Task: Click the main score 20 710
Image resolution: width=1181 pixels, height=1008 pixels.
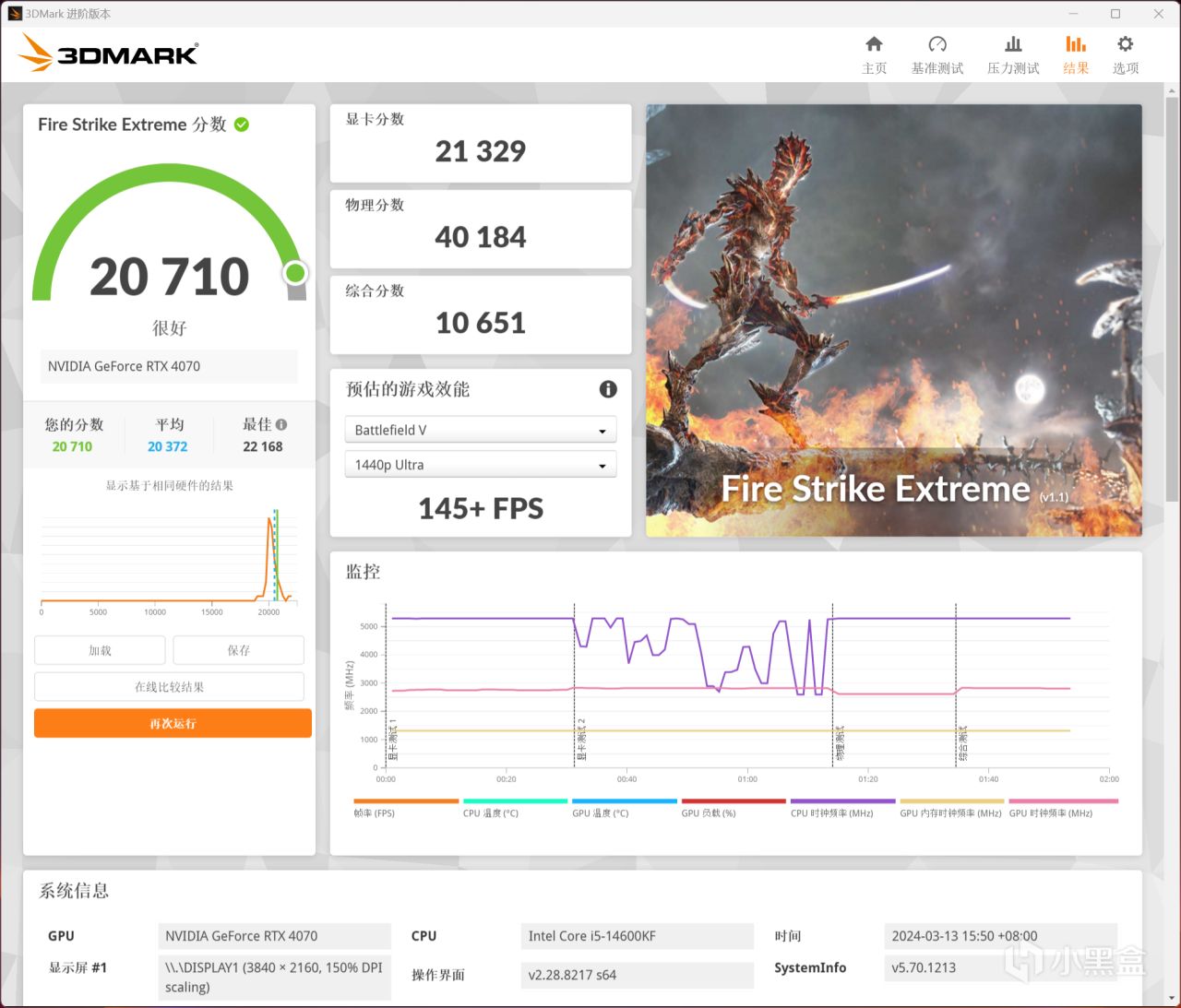Action: pos(170,277)
